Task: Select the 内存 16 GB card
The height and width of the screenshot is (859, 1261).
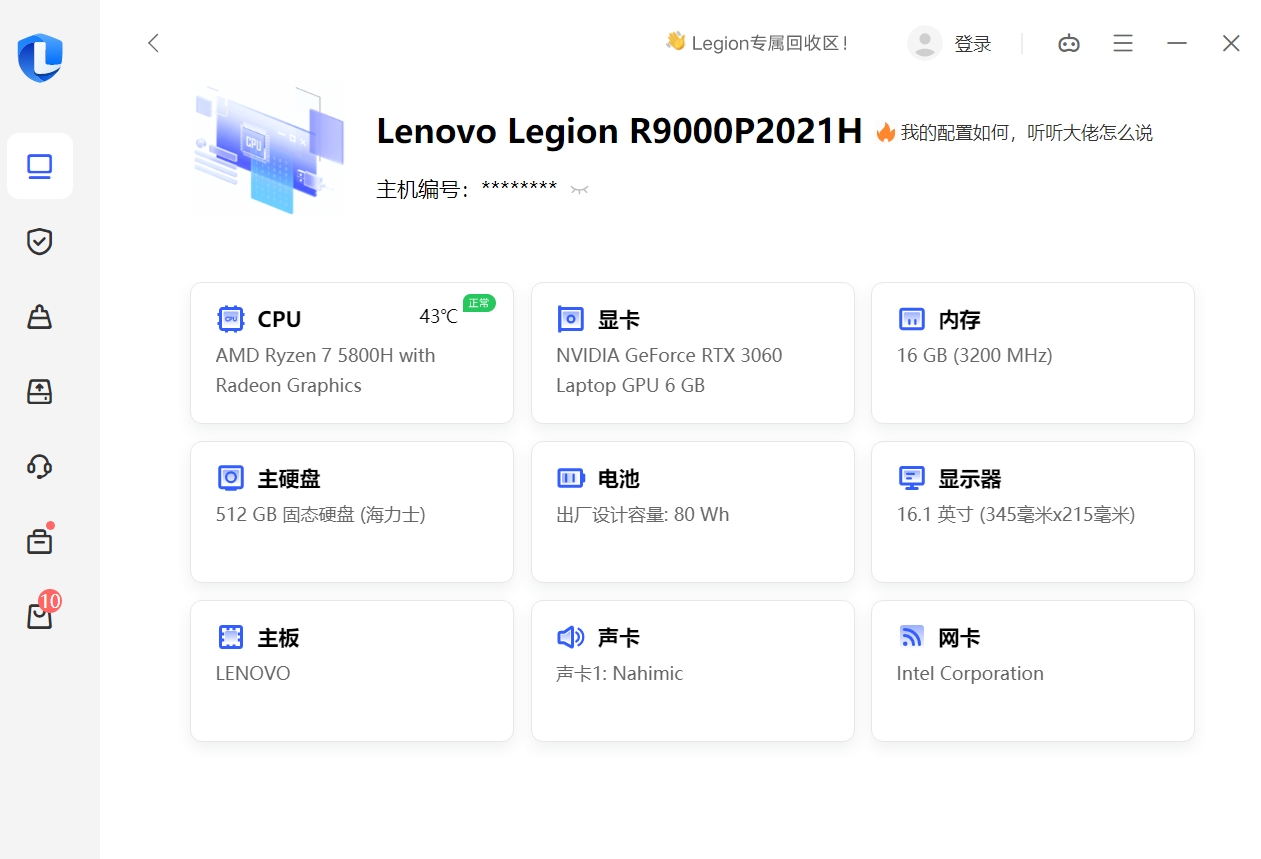Action: (x=1032, y=353)
